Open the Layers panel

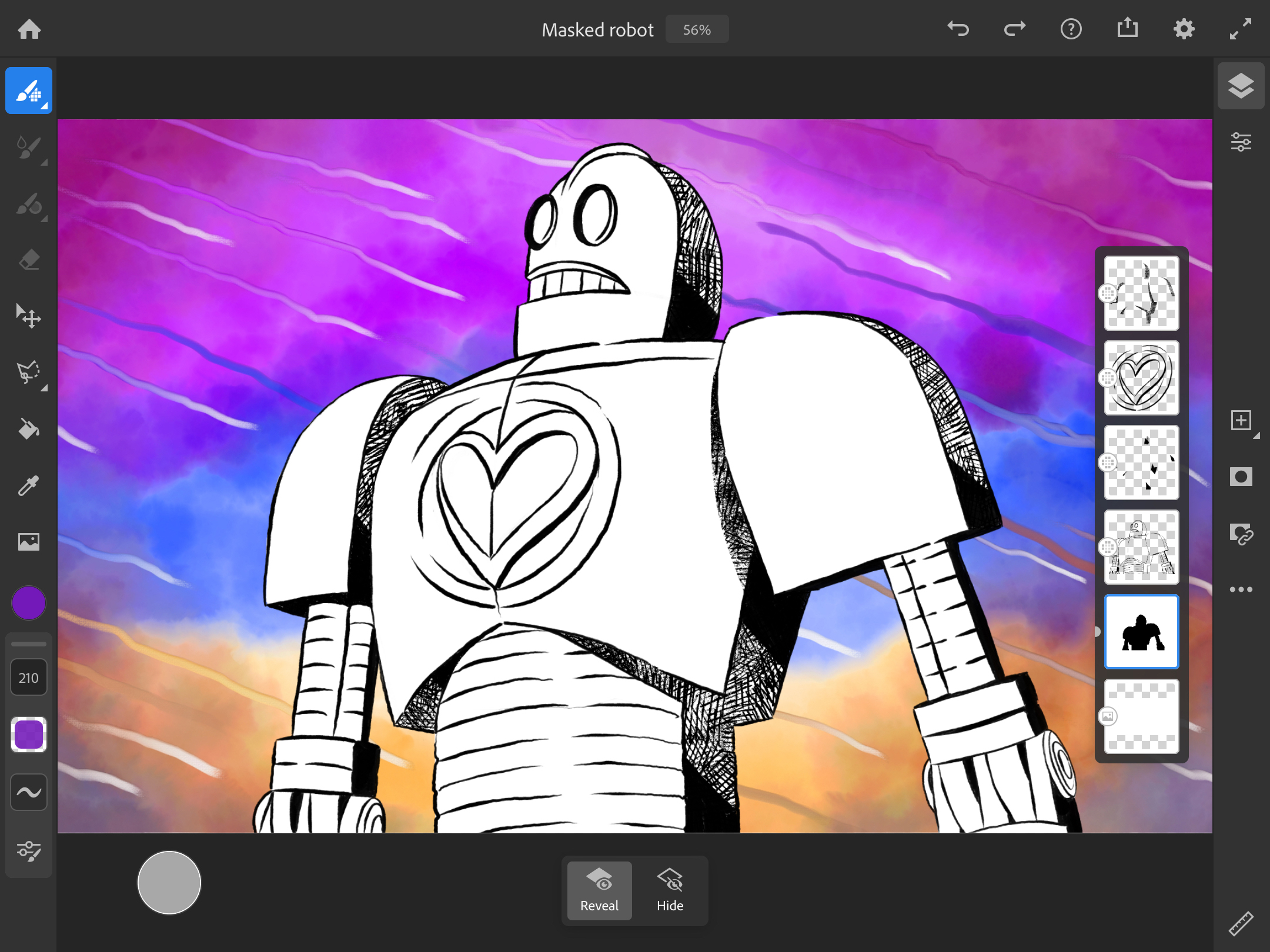1241,85
